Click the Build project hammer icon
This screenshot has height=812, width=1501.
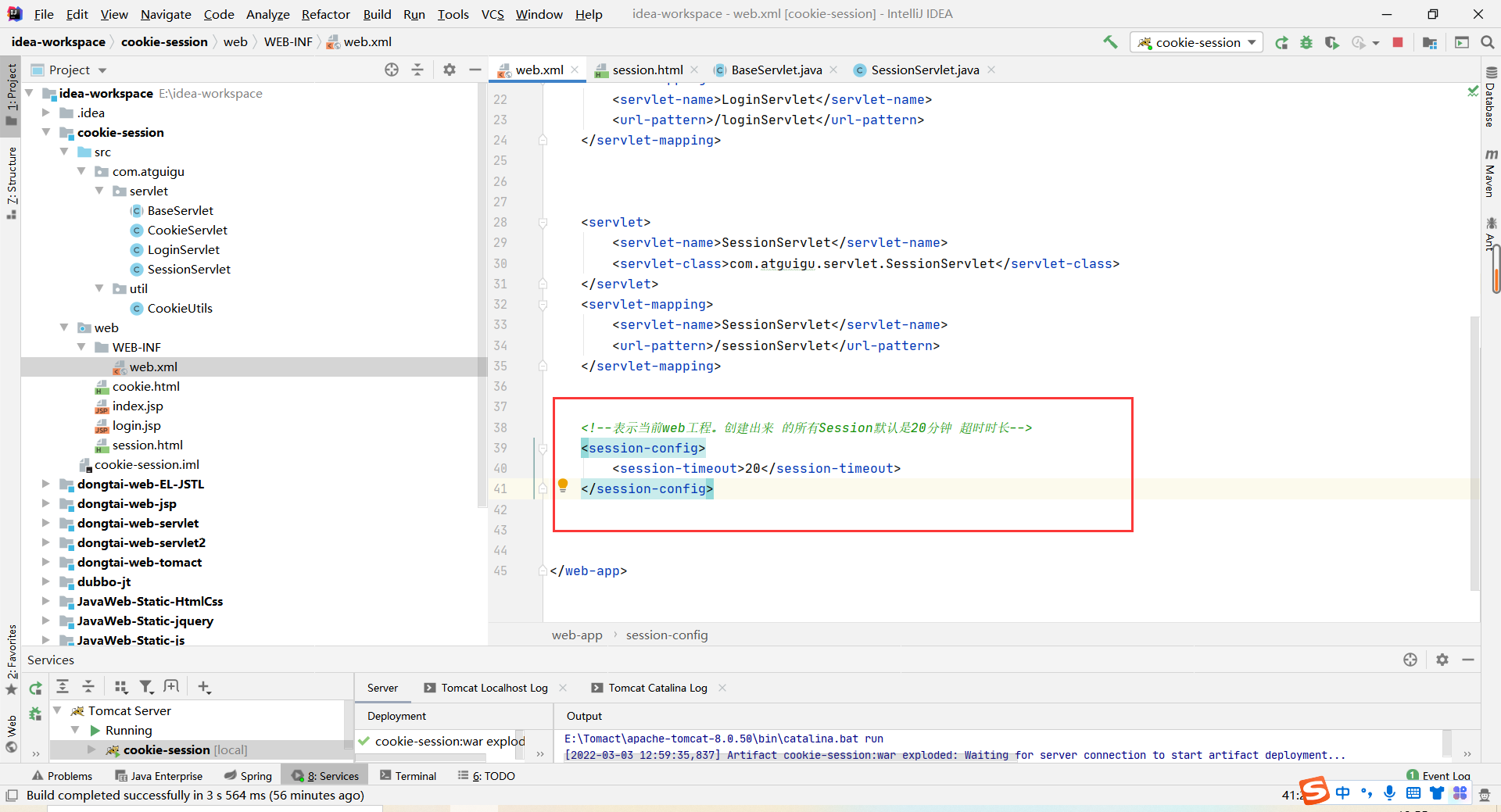click(1110, 42)
